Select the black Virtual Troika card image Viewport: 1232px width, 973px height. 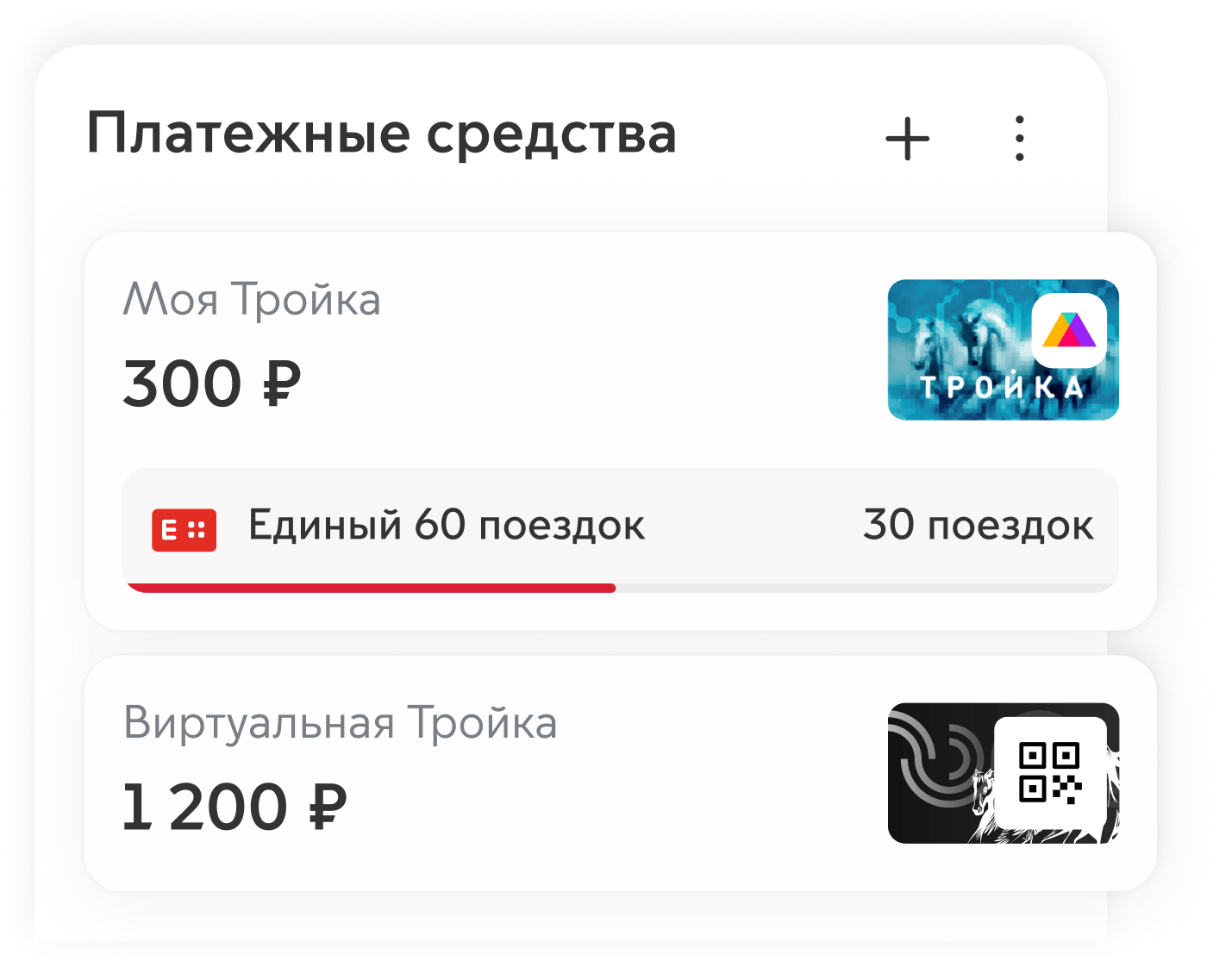pos(1003,773)
